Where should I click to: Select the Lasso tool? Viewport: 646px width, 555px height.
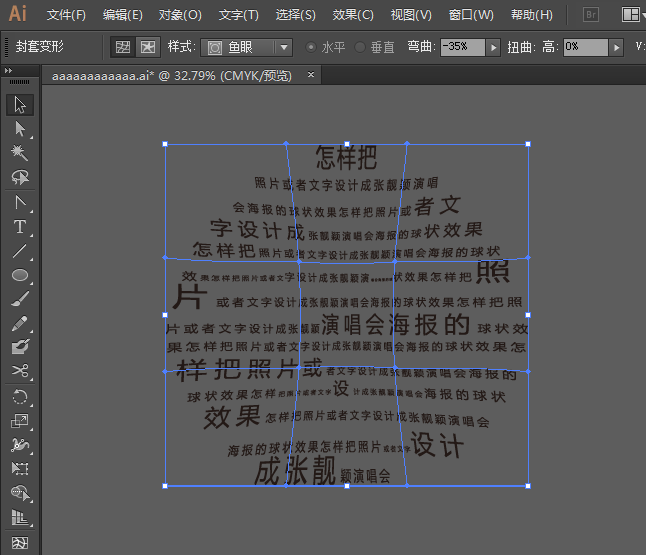point(20,177)
